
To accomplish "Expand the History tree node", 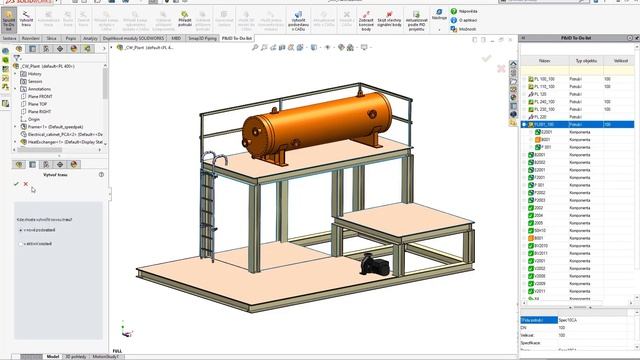I will pos(16,74).
